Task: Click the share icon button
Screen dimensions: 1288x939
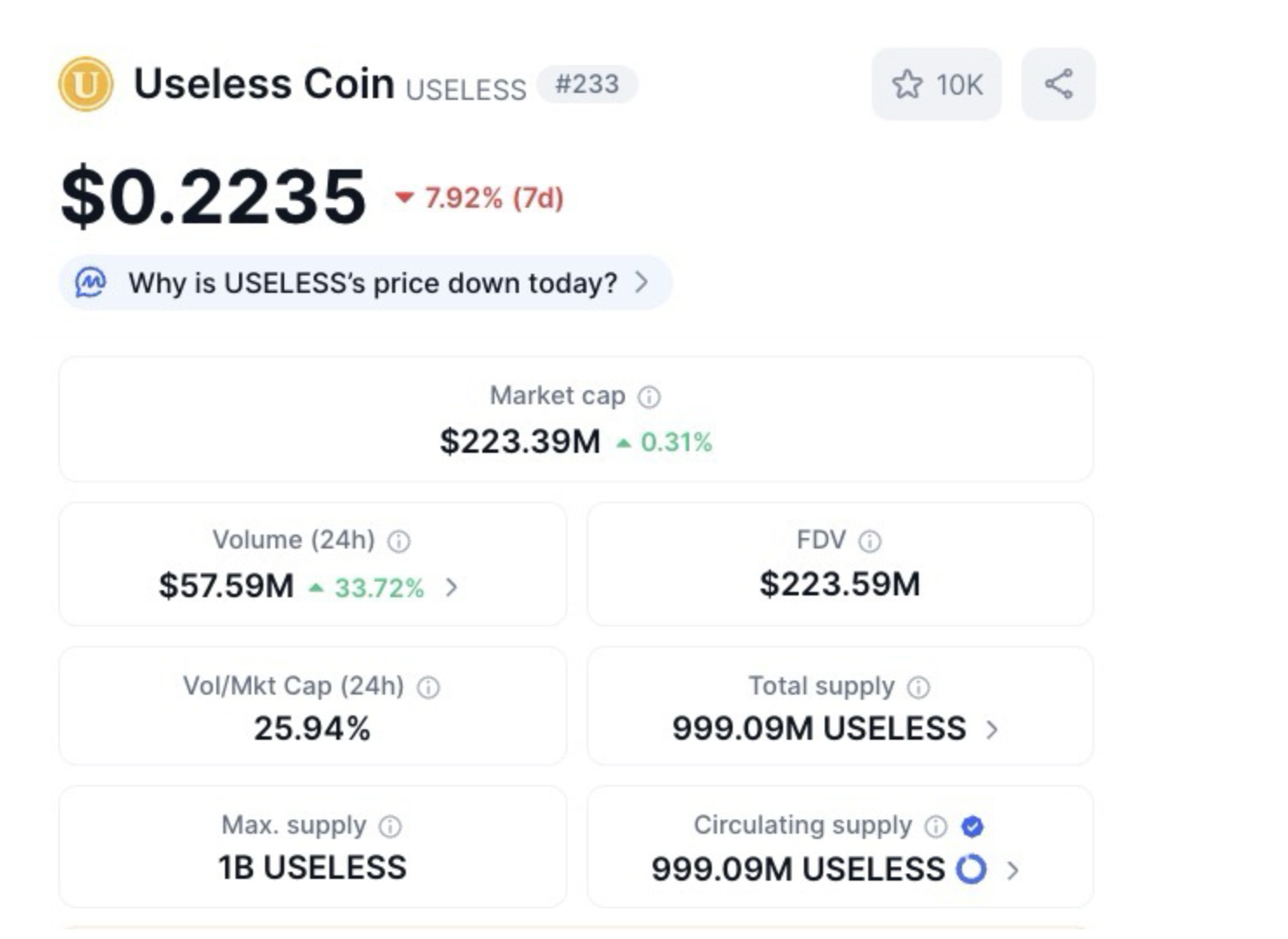Action: point(1058,84)
